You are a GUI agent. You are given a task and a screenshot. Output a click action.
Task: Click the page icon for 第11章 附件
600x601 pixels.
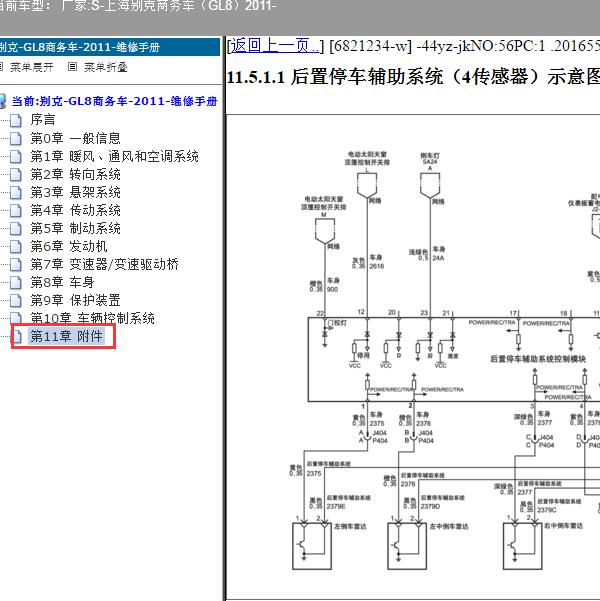[x=17, y=337]
